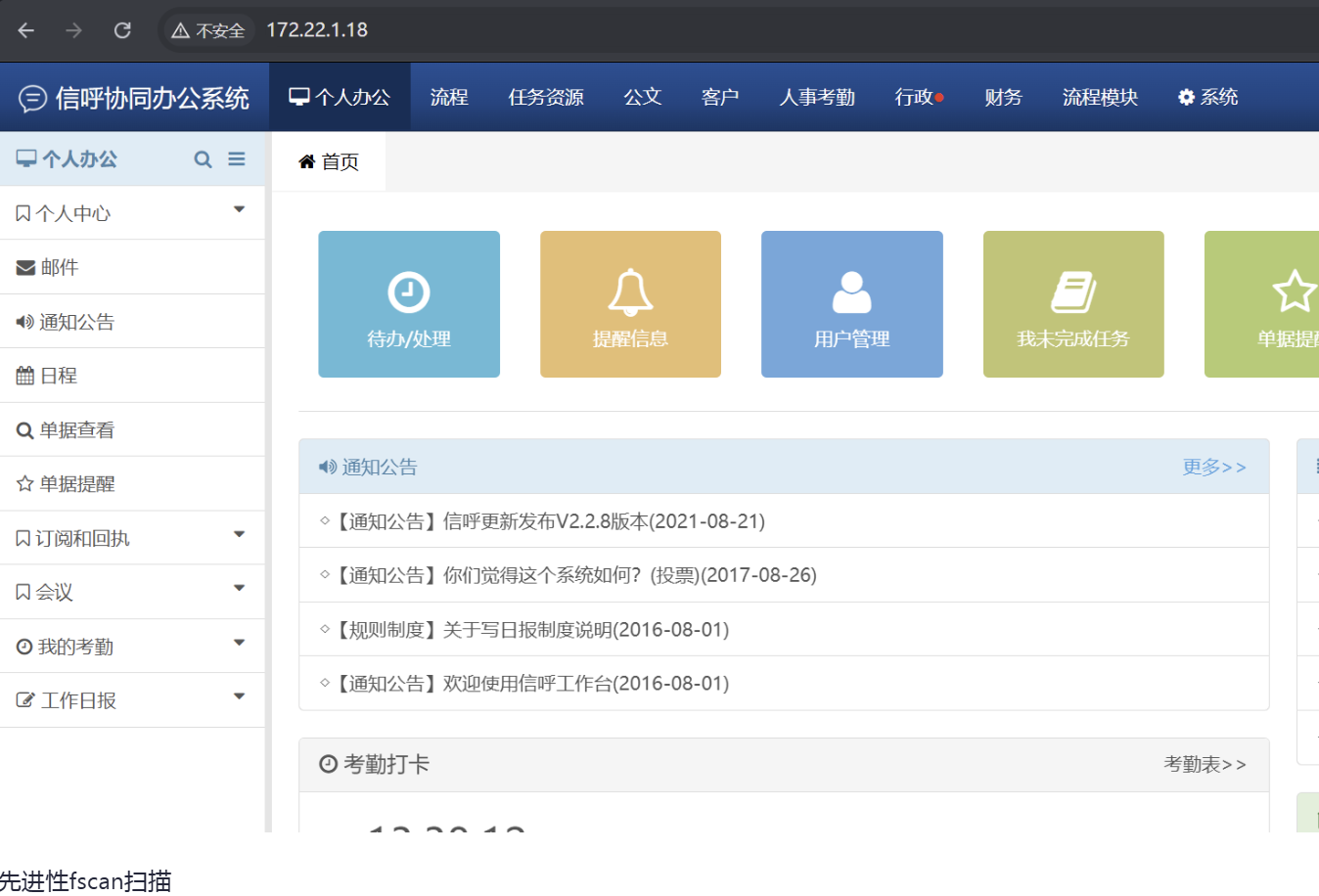Click the browser reload button

click(x=122, y=30)
